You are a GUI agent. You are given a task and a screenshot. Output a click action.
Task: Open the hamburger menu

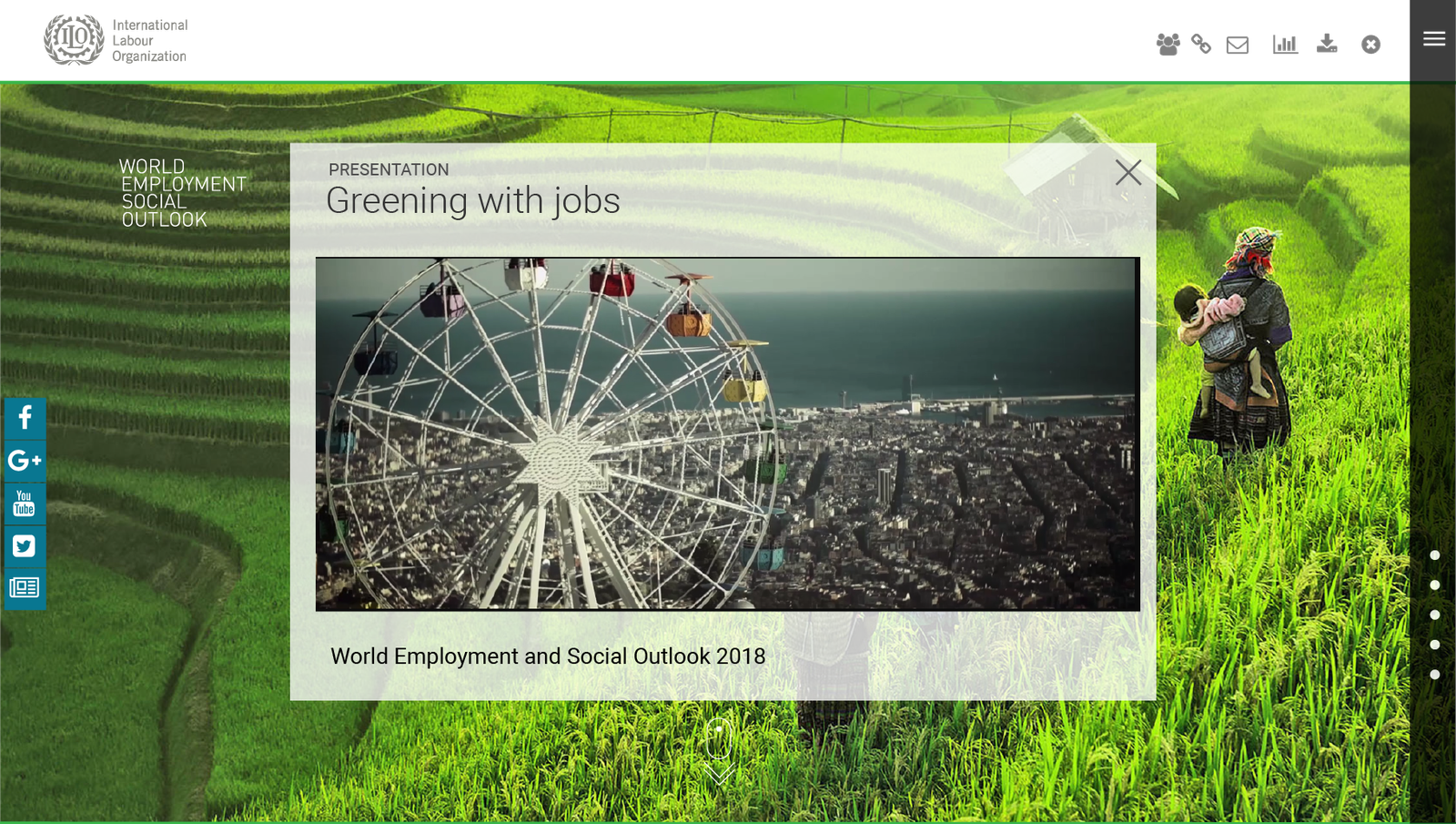click(1434, 38)
